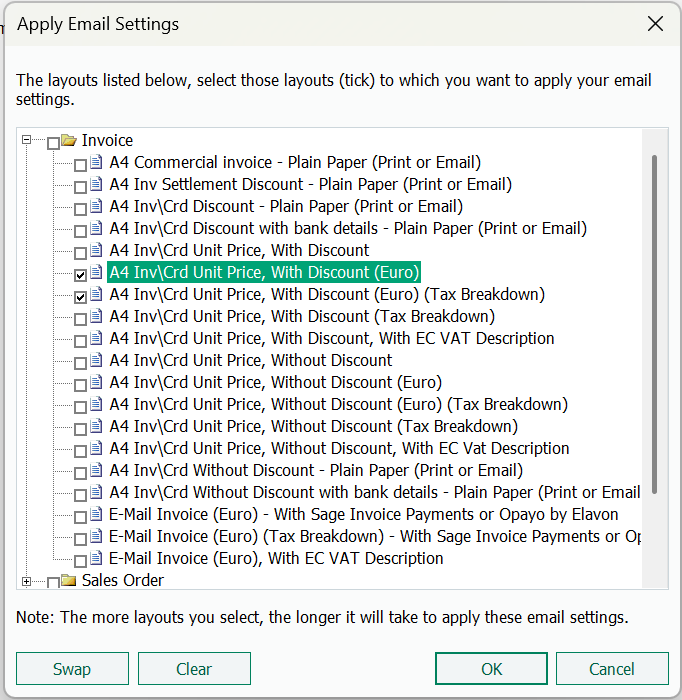Select E-Mail Invoice (Euro) - With Sage Invoice Payments row
The width and height of the screenshot is (682, 700).
click(x=364, y=514)
